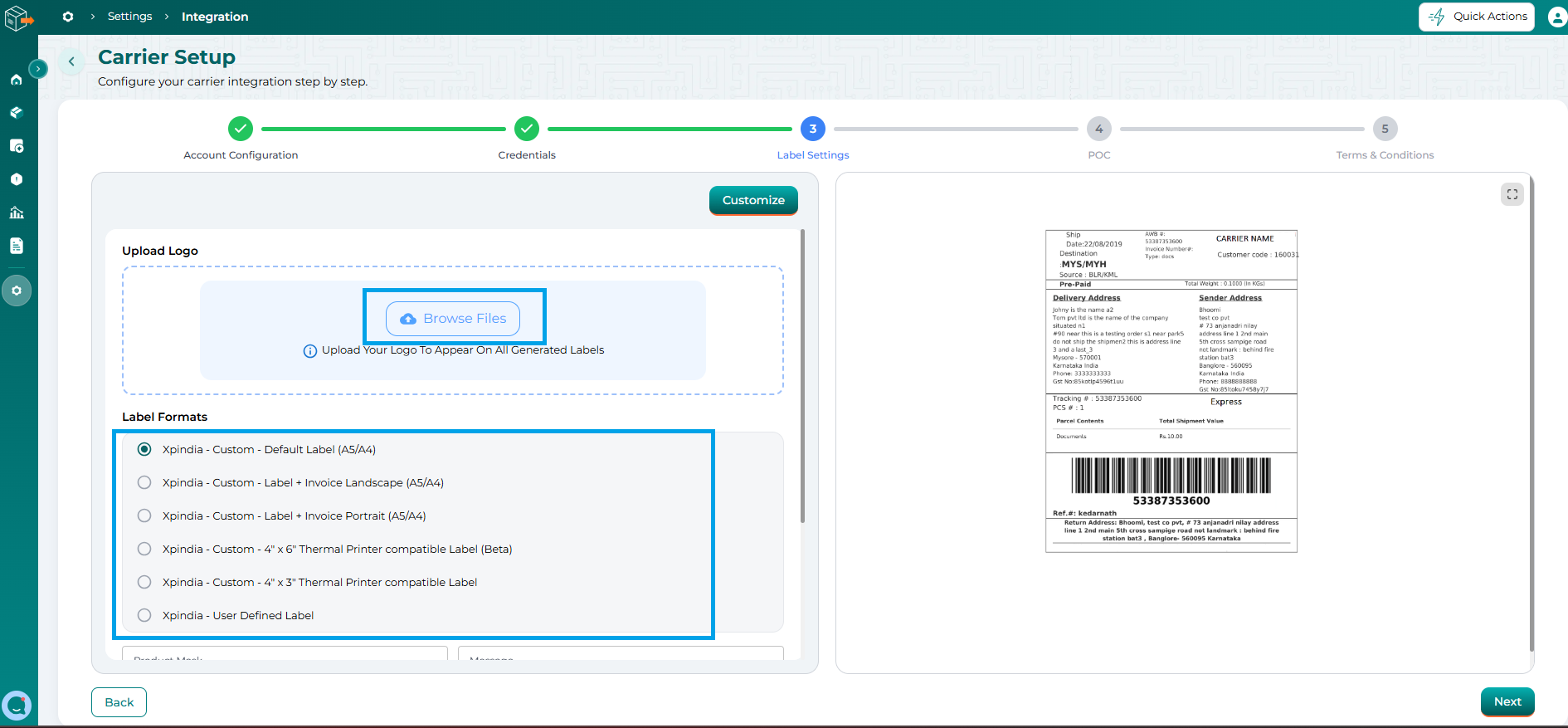Open Quick Actions
Image resolution: width=1568 pixels, height=728 pixels.
tap(1477, 17)
